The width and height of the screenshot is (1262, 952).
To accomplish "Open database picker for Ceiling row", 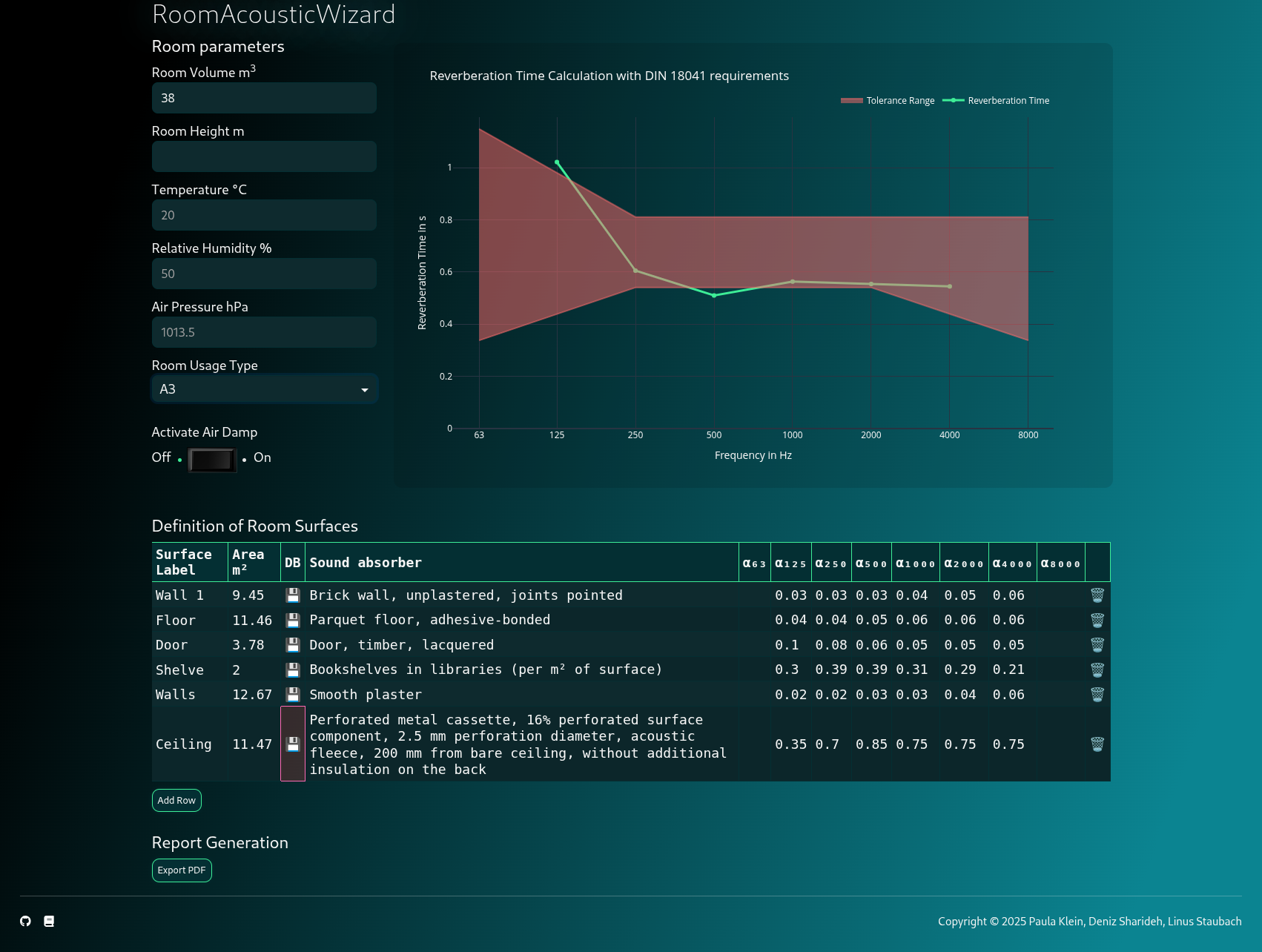I will 293,744.
